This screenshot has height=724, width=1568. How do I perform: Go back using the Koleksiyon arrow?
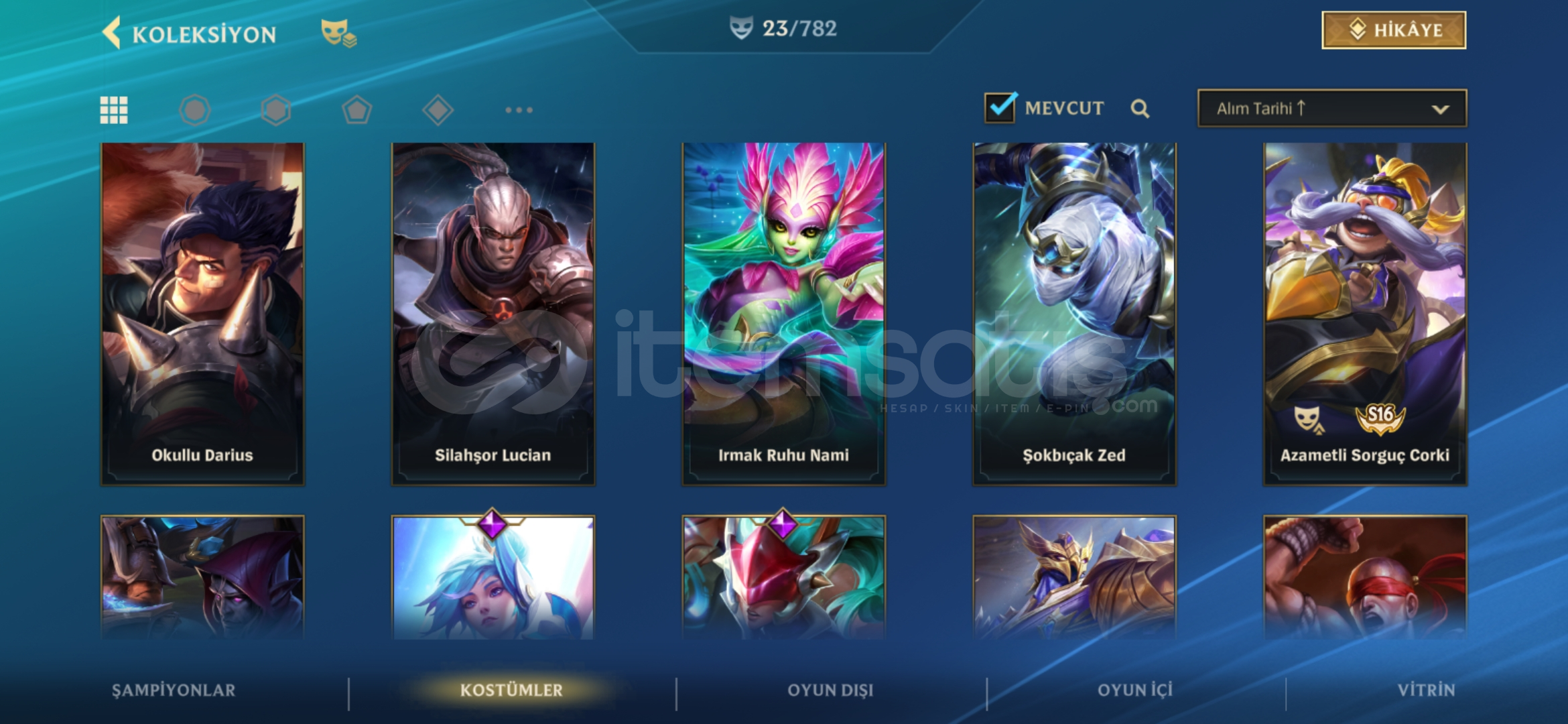[112, 32]
